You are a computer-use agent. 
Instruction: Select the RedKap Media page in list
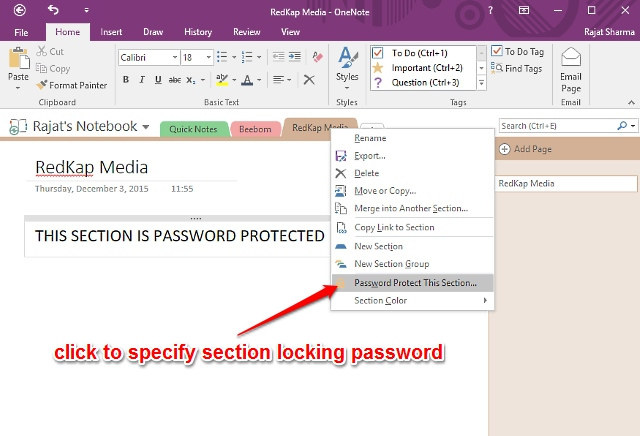[x=566, y=184]
